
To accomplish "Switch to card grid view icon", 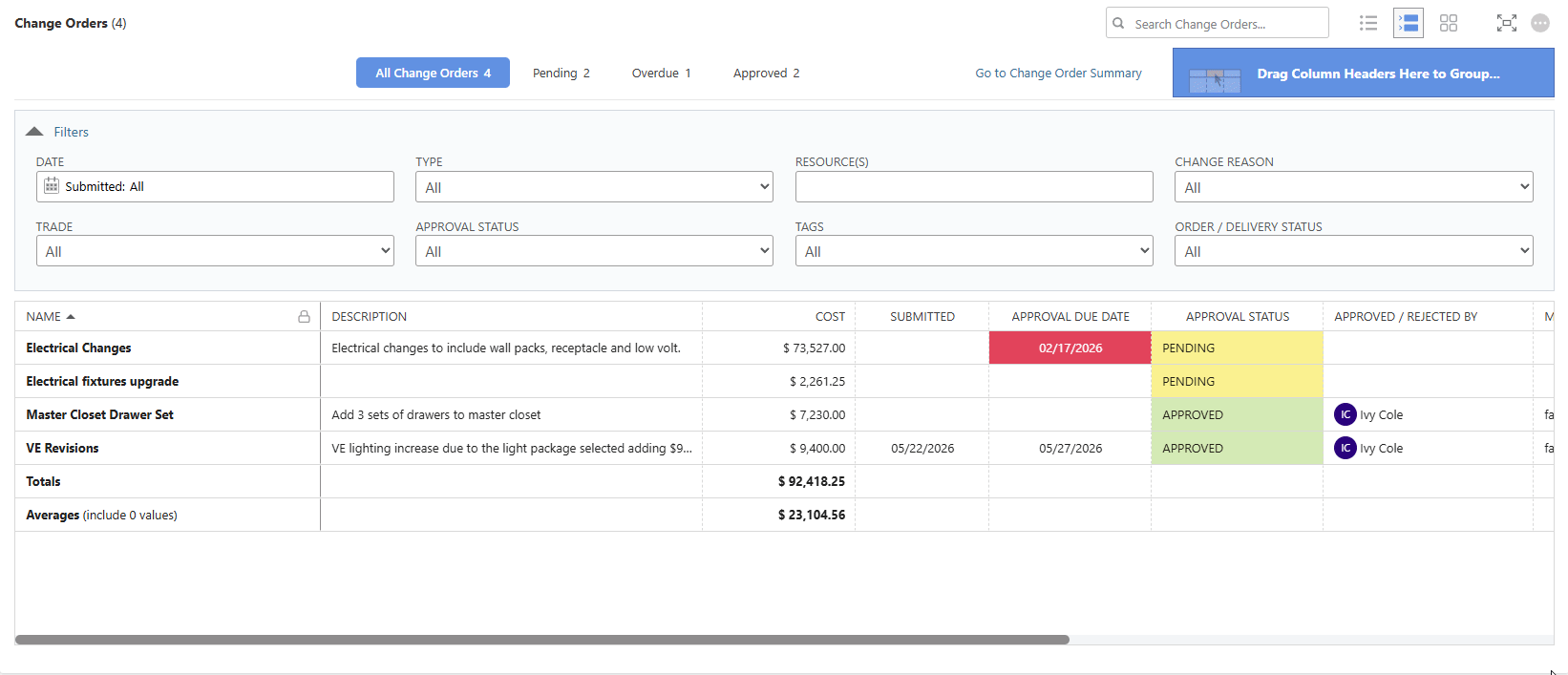I will tap(1449, 23).
